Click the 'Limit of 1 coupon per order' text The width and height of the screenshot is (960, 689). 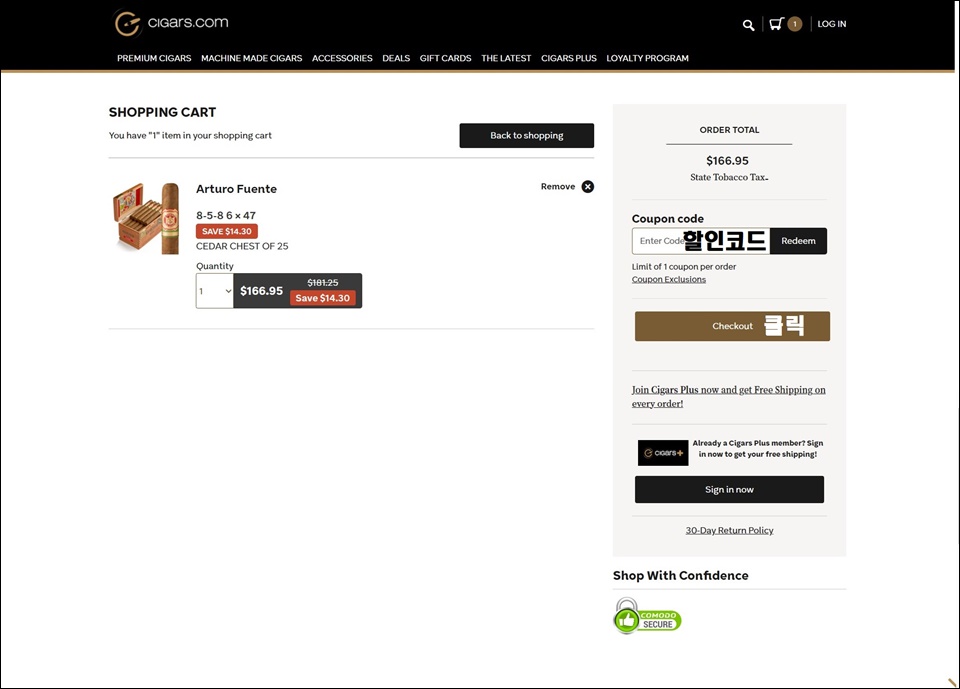pyautogui.click(x=684, y=266)
